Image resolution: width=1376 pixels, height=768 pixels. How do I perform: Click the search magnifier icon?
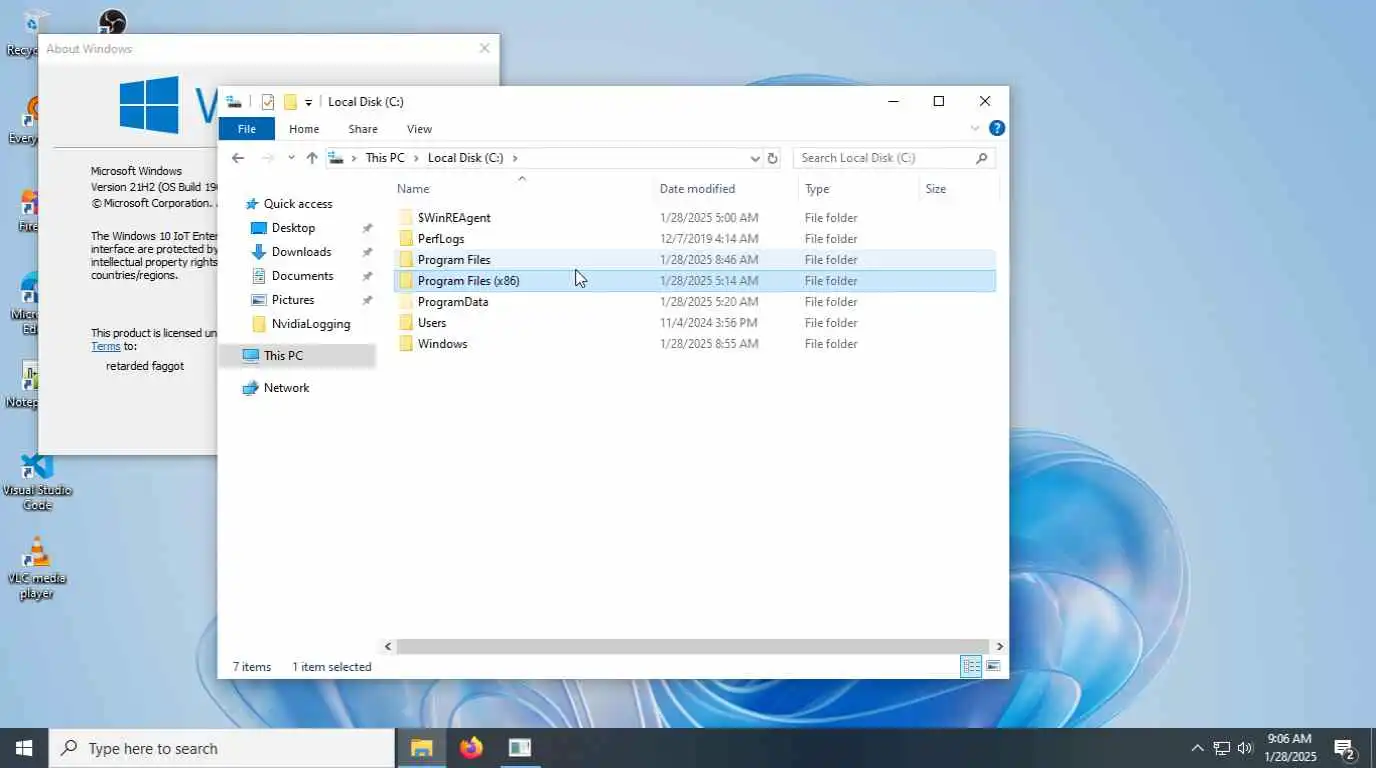[x=981, y=158]
